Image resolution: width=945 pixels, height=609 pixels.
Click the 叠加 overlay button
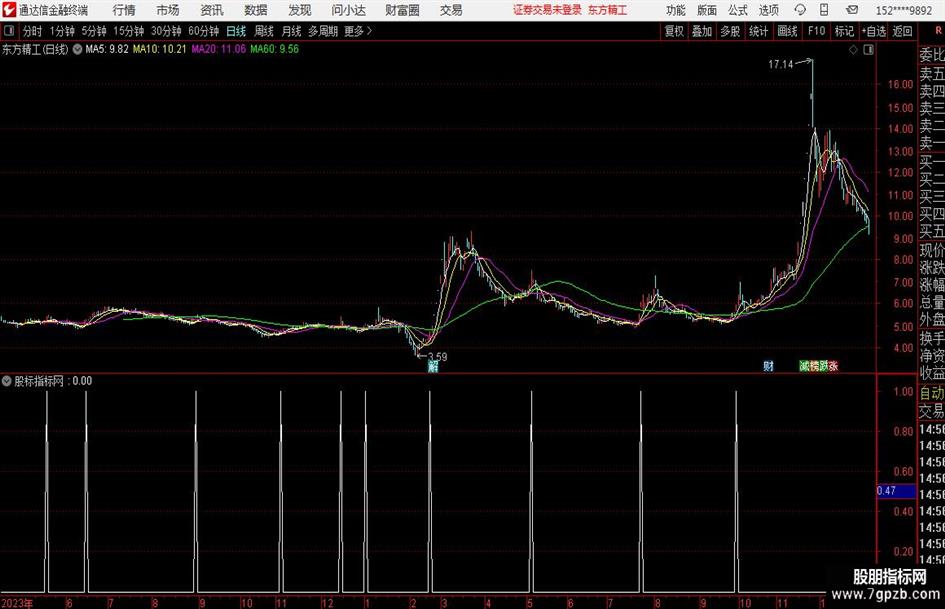click(702, 31)
